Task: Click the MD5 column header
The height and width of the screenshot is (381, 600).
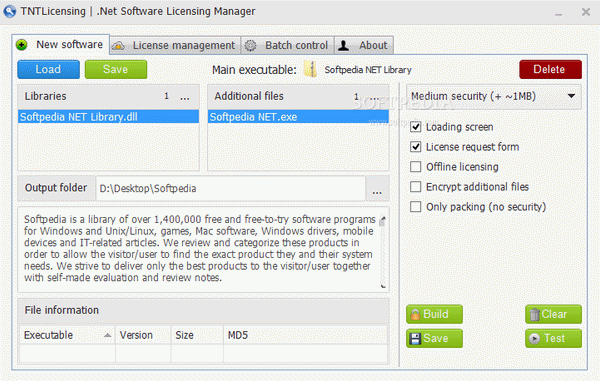Action: point(306,335)
